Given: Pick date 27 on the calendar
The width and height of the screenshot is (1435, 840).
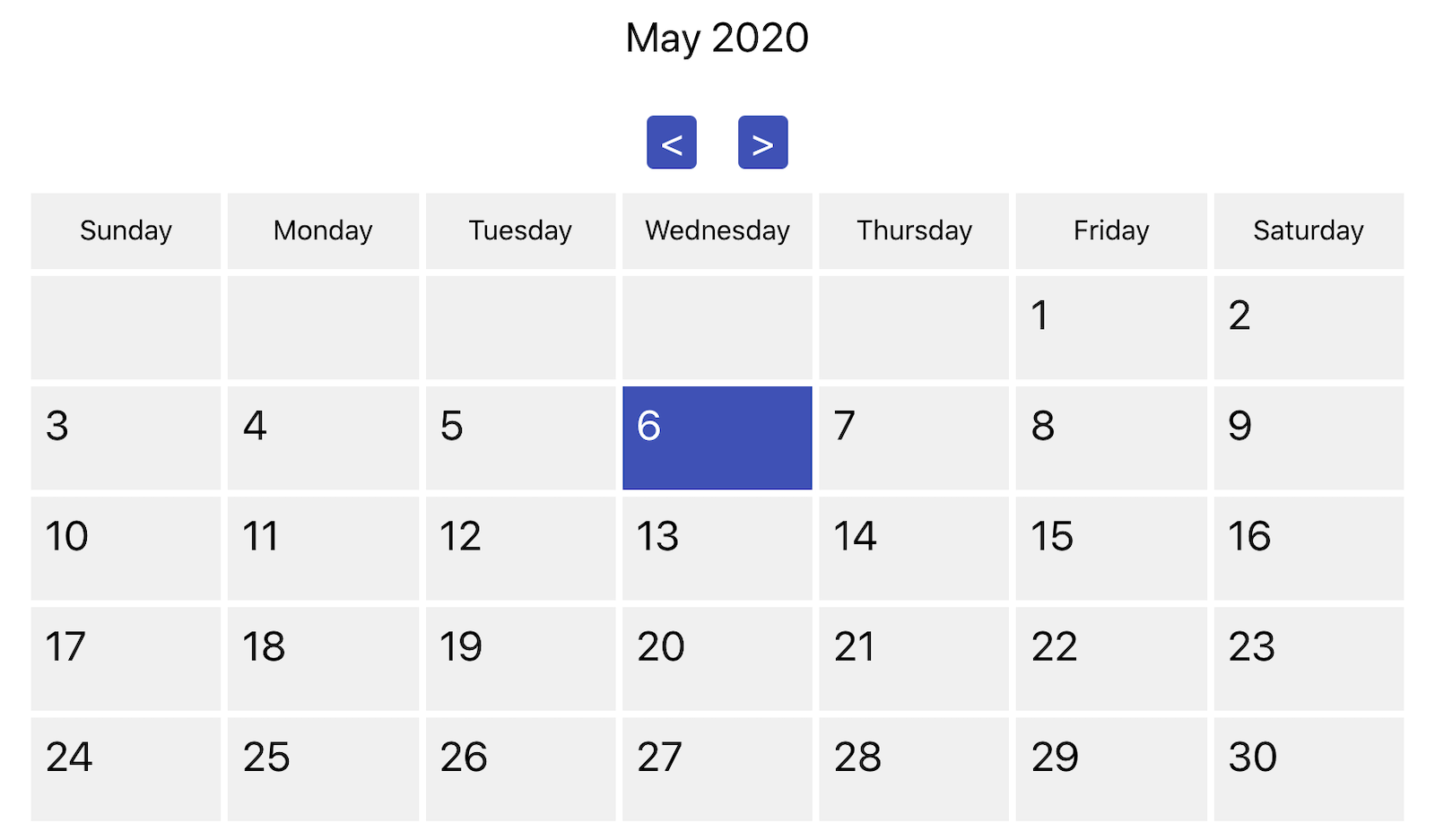Looking at the screenshot, I should (x=717, y=768).
